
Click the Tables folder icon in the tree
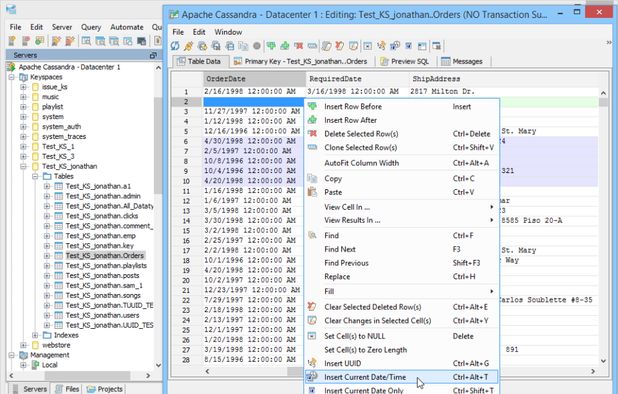point(47,176)
